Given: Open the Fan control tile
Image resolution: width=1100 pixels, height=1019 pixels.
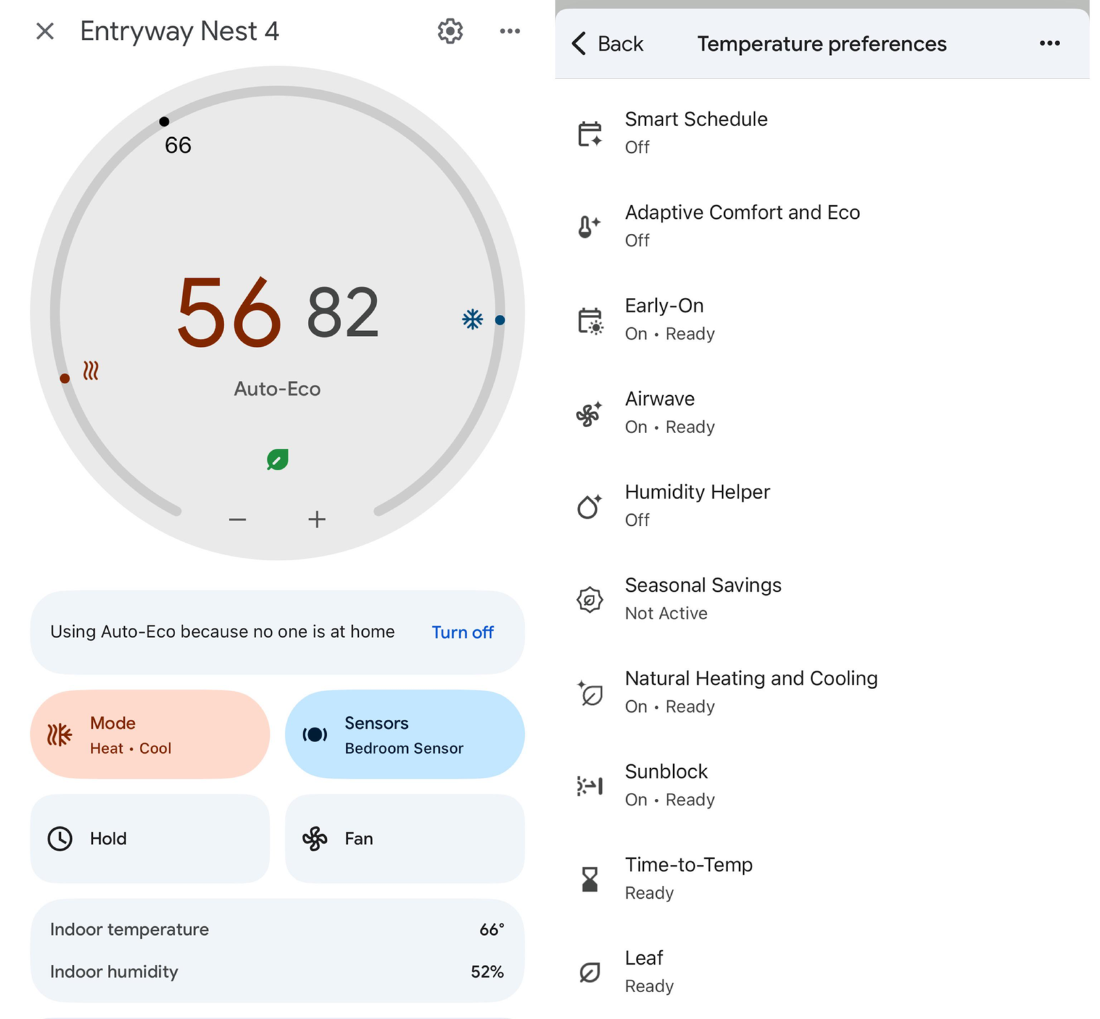Looking at the screenshot, I should [x=405, y=839].
